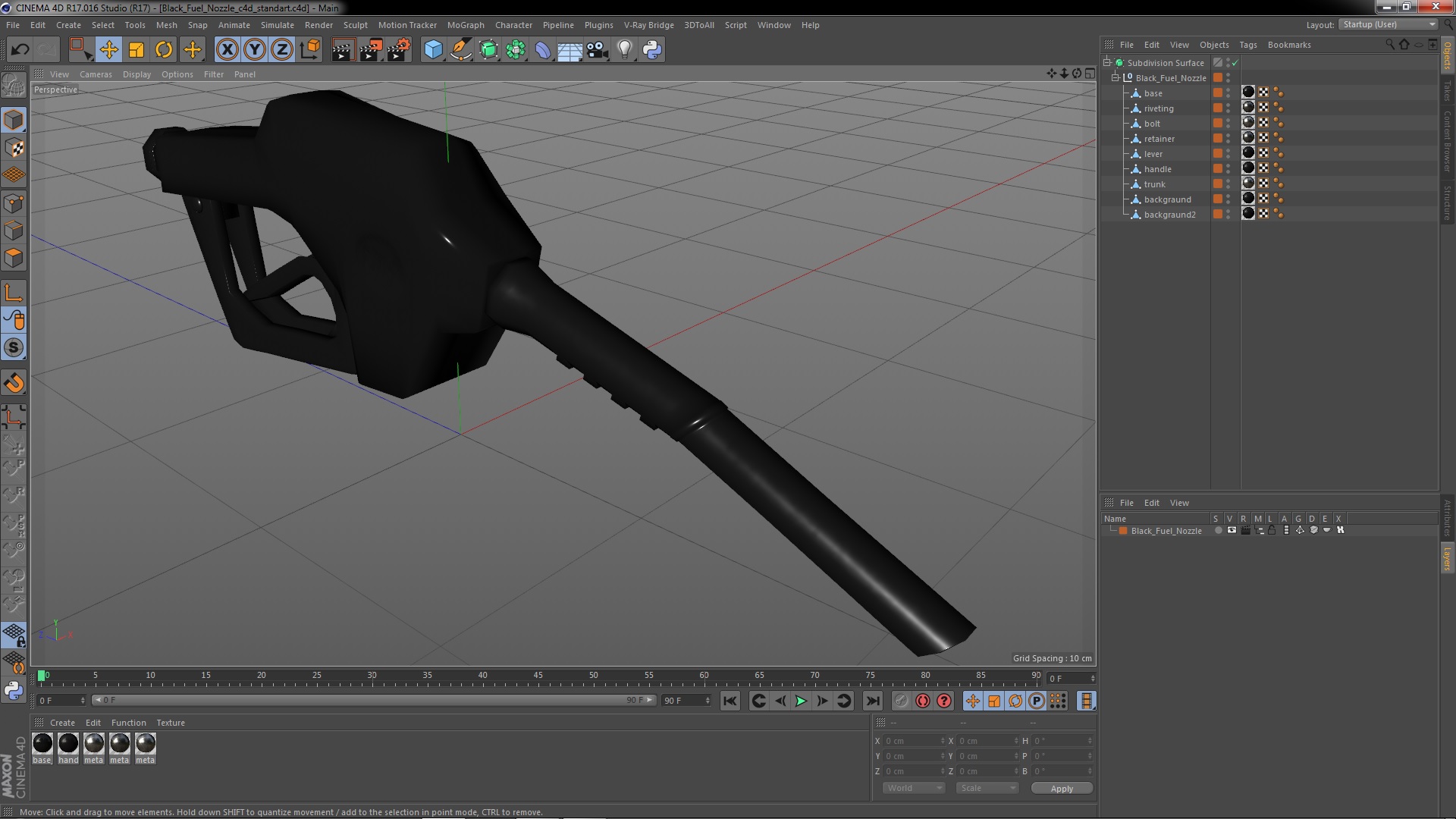Select the lever object in Object Manager

coord(1153,154)
